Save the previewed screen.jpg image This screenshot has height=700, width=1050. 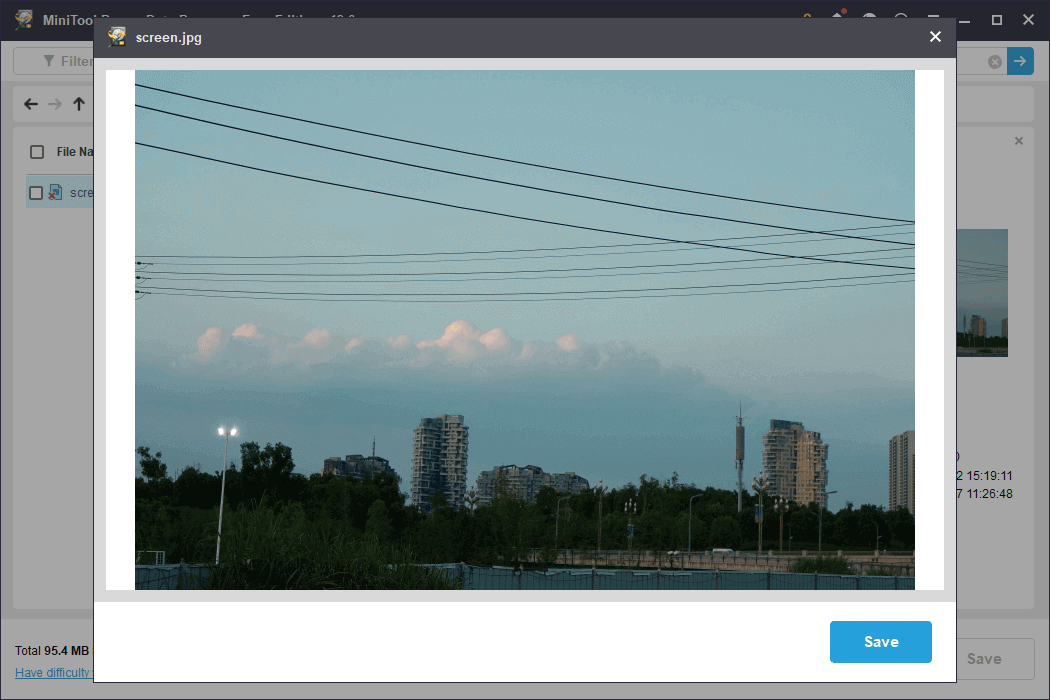(880, 641)
